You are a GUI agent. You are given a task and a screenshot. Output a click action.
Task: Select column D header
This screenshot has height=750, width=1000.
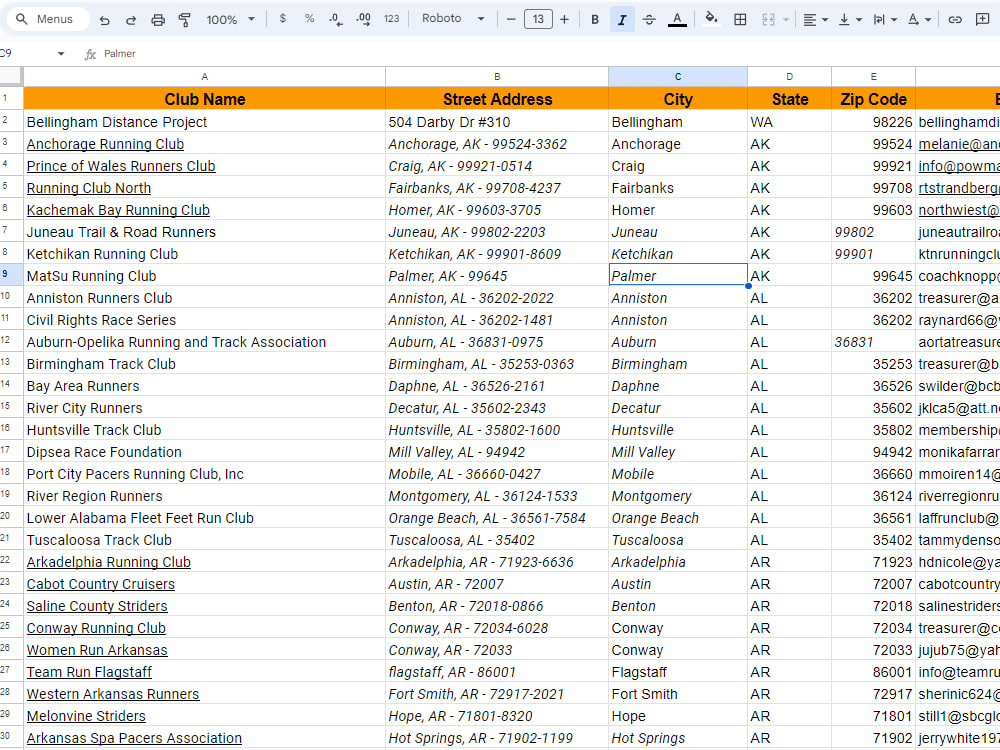(790, 77)
